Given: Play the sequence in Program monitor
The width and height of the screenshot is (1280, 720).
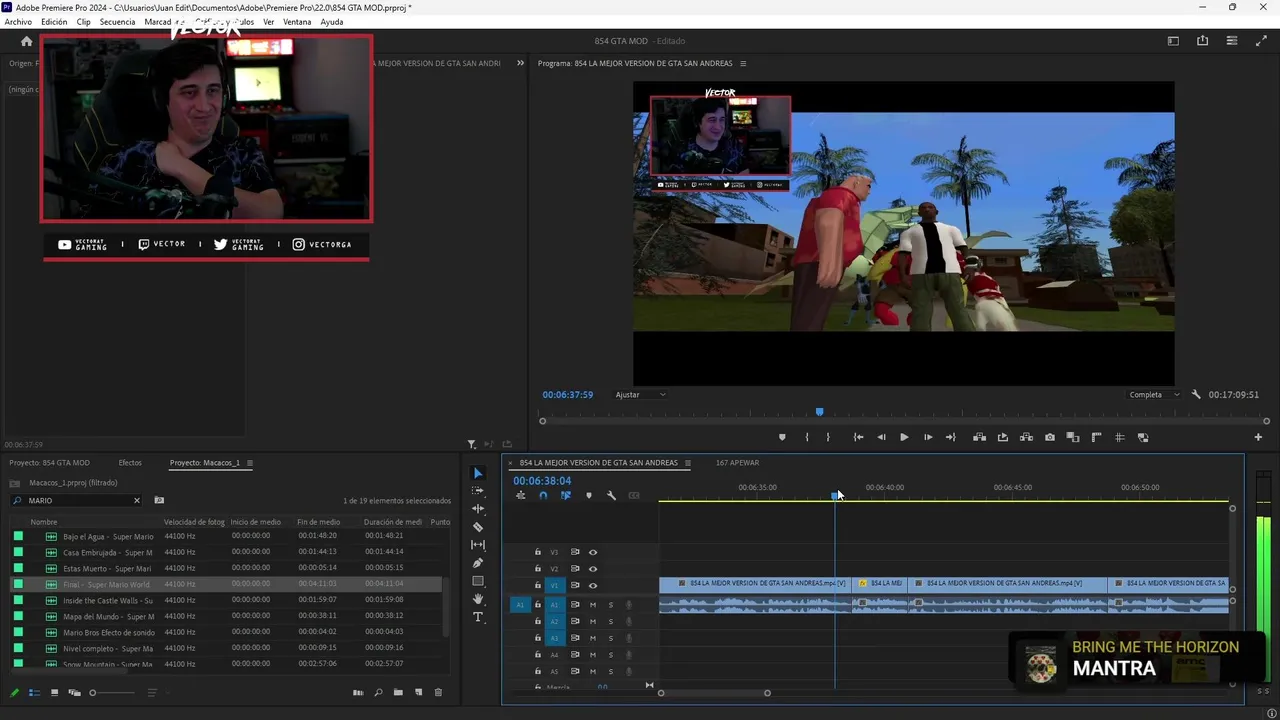Looking at the screenshot, I should pyautogui.click(x=904, y=437).
